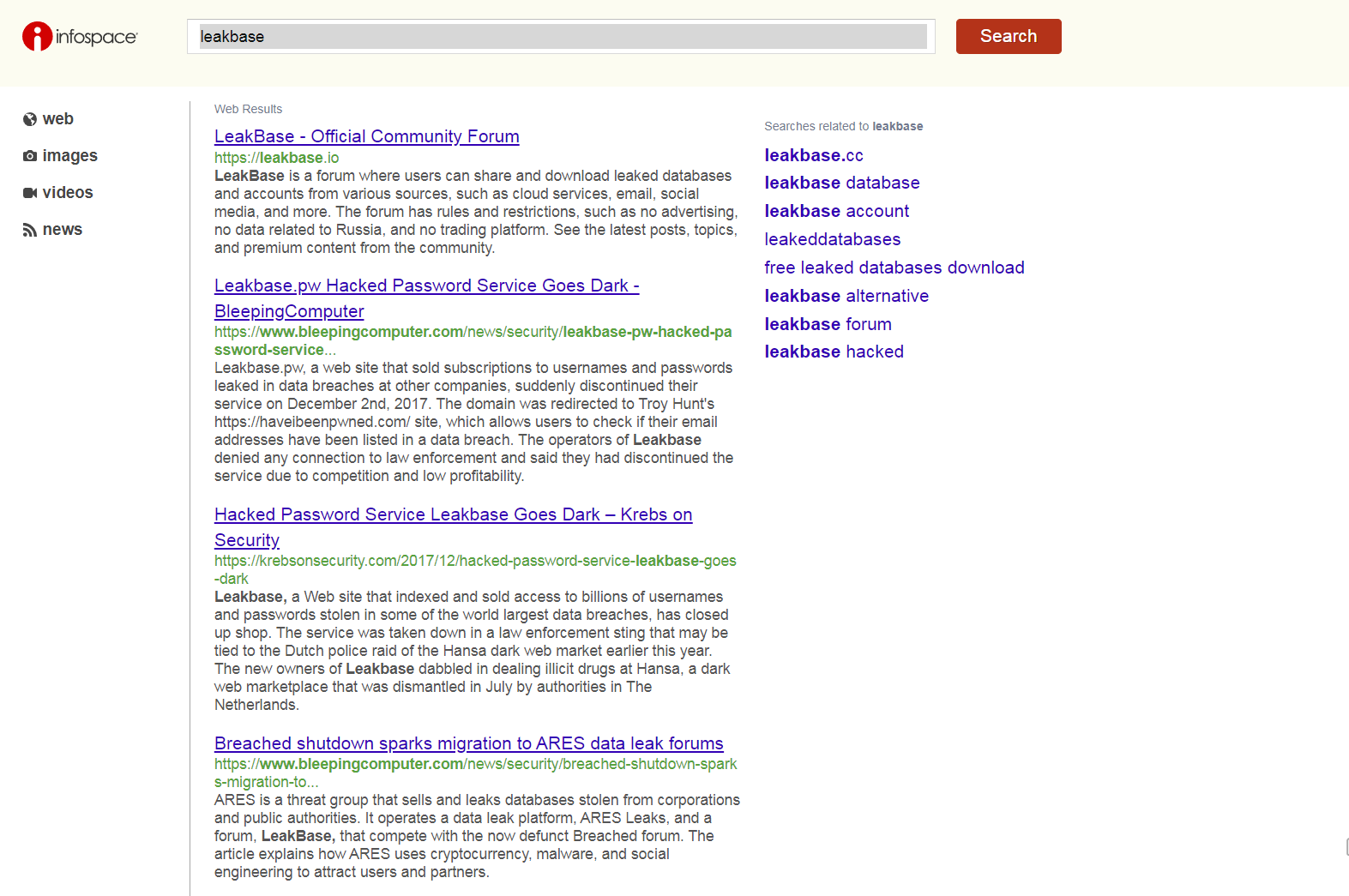Click the camera icon beside images
This screenshot has height=896, width=1349.
click(x=30, y=156)
